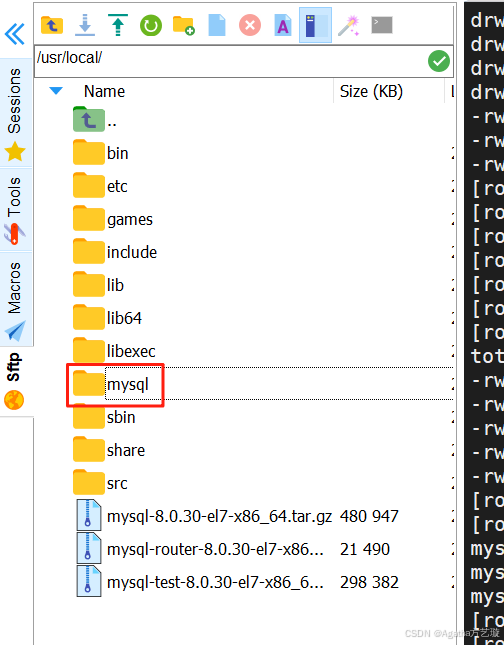
Task: Refresh the current SFTP folder
Action: click(x=151, y=26)
